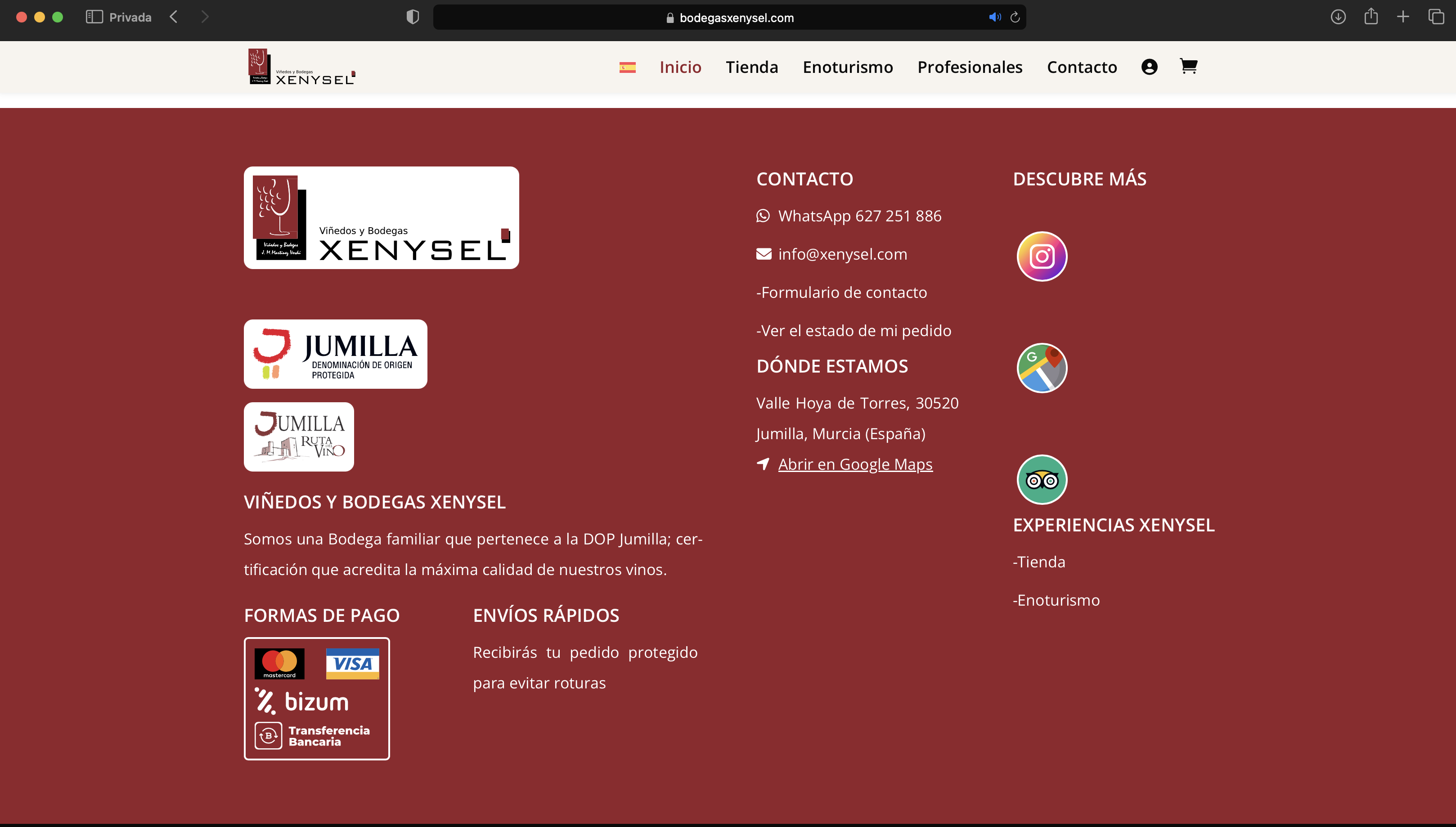Open the Google Maps round icon
The image size is (1456, 827).
coord(1042,368)
